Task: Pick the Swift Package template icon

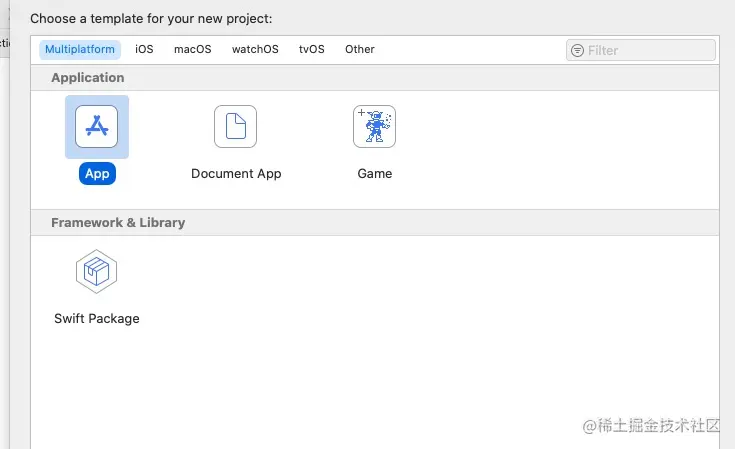Action: [x=97, y=271]
